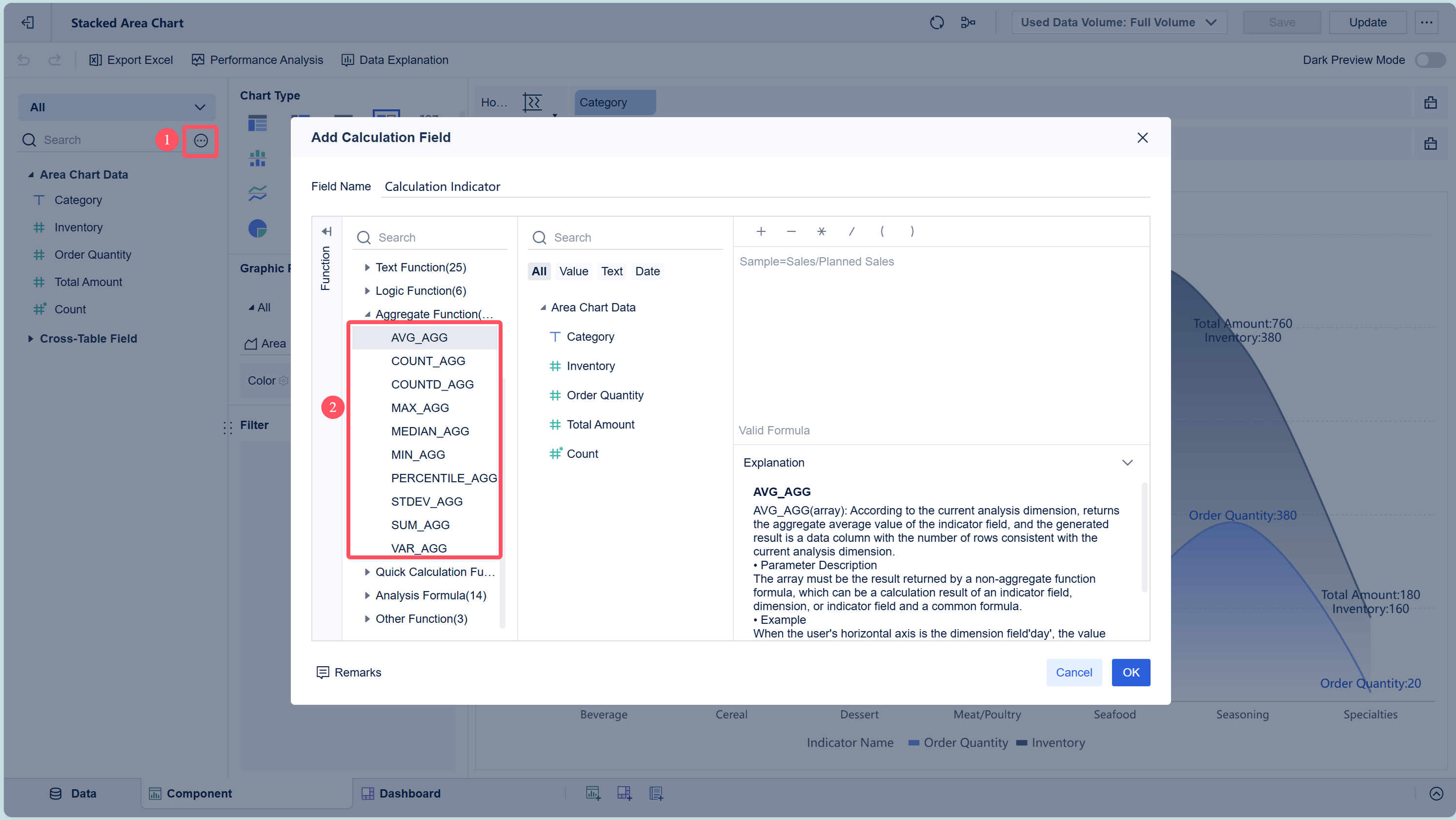
Task: Switch the field filter to Date
Action: 647,271
